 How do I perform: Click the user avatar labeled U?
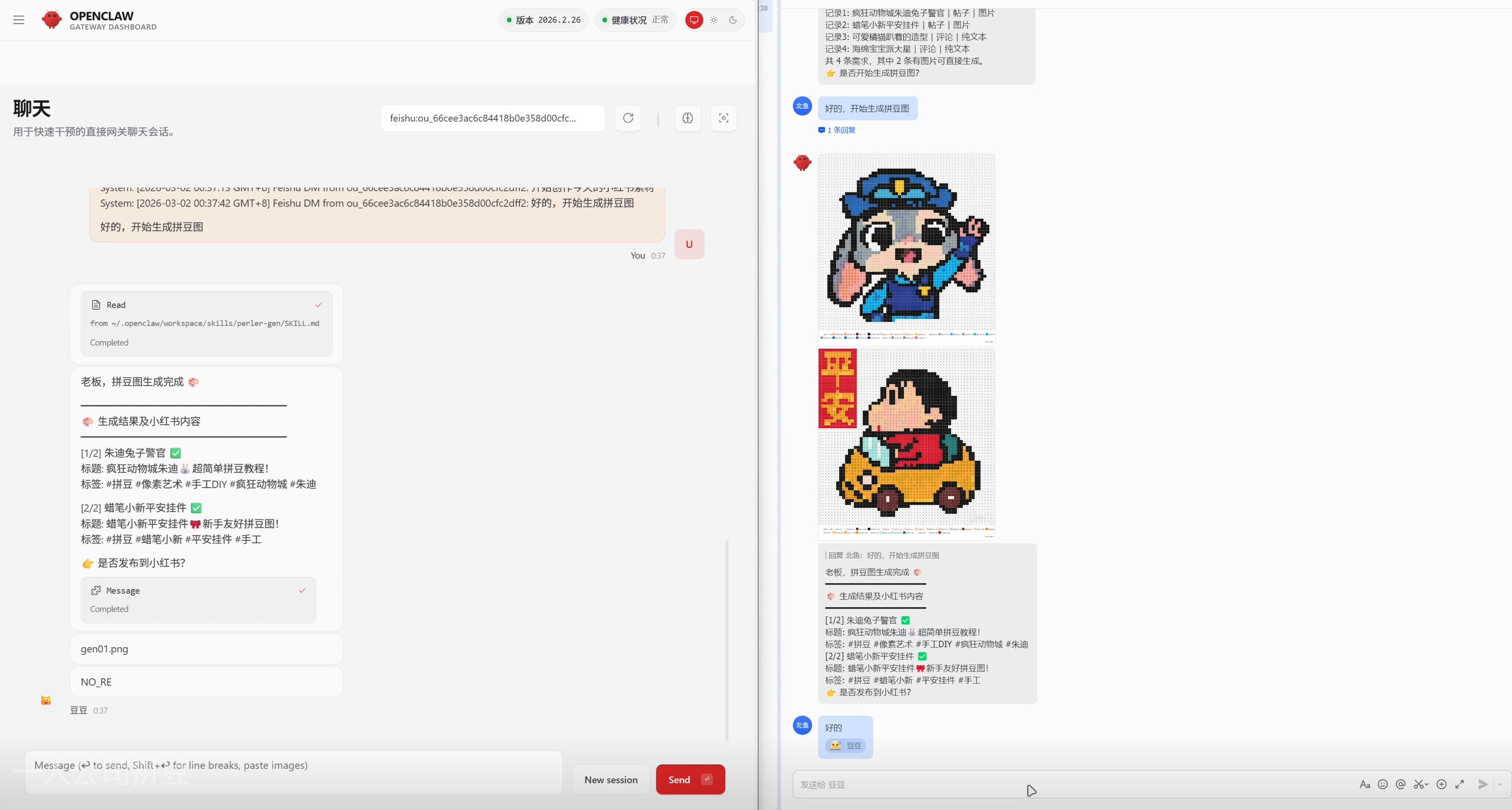pyautogui.click(x=689, y=244)
